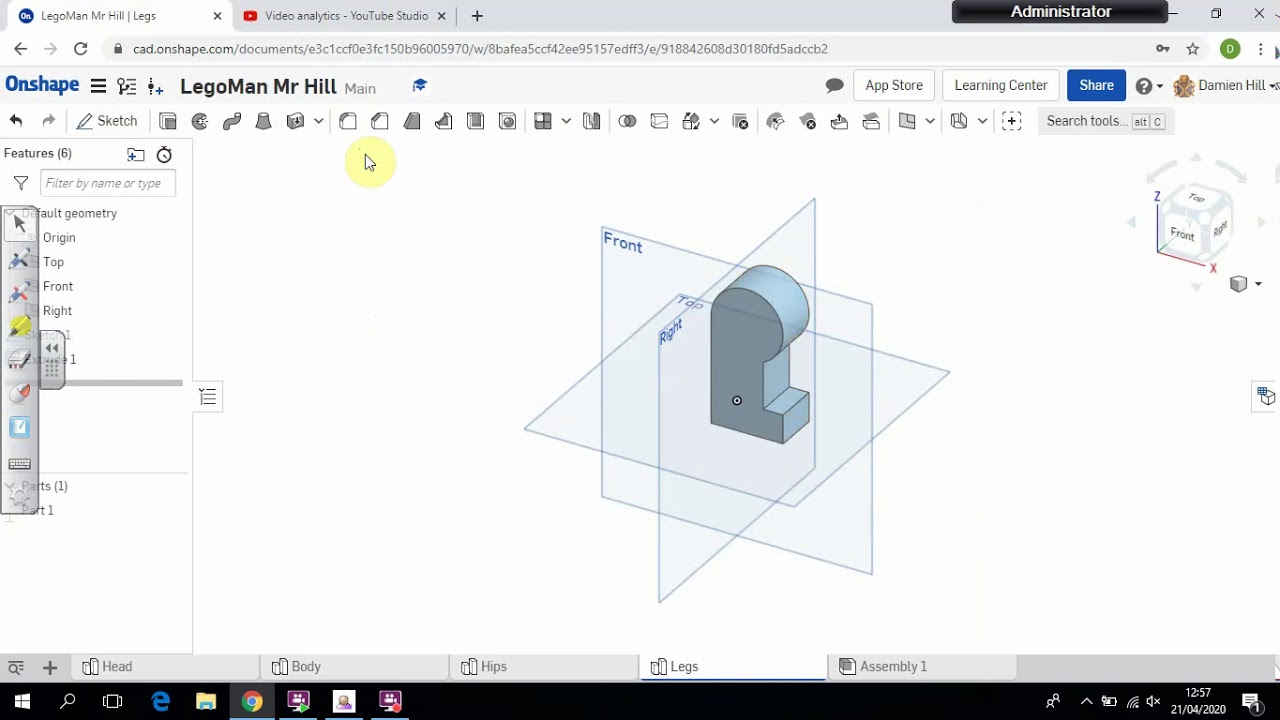Open the Plane tool dropdown arrow
Image resolution: width=1280 pixels, height=720 pixels.
click(x=930, y=121)
